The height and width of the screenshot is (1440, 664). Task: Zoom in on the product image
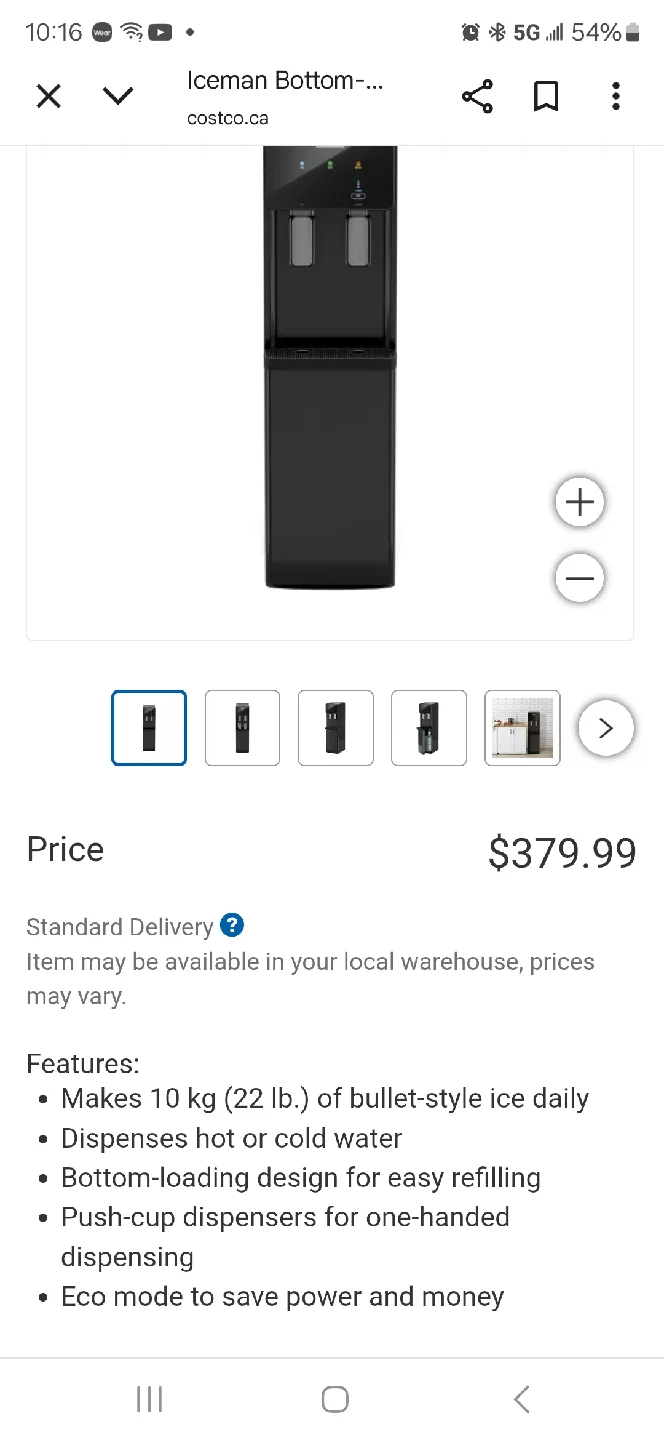click(580, 502)
